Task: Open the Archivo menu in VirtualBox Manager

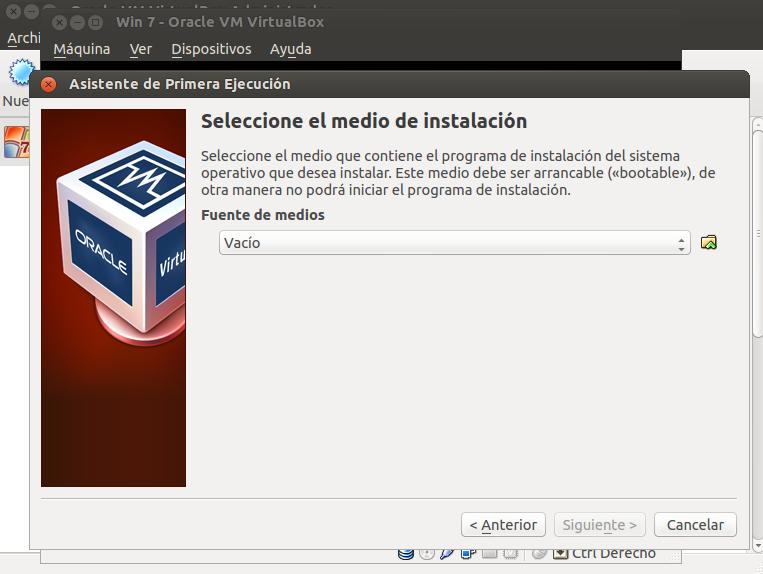Action: tap(23, 38)
